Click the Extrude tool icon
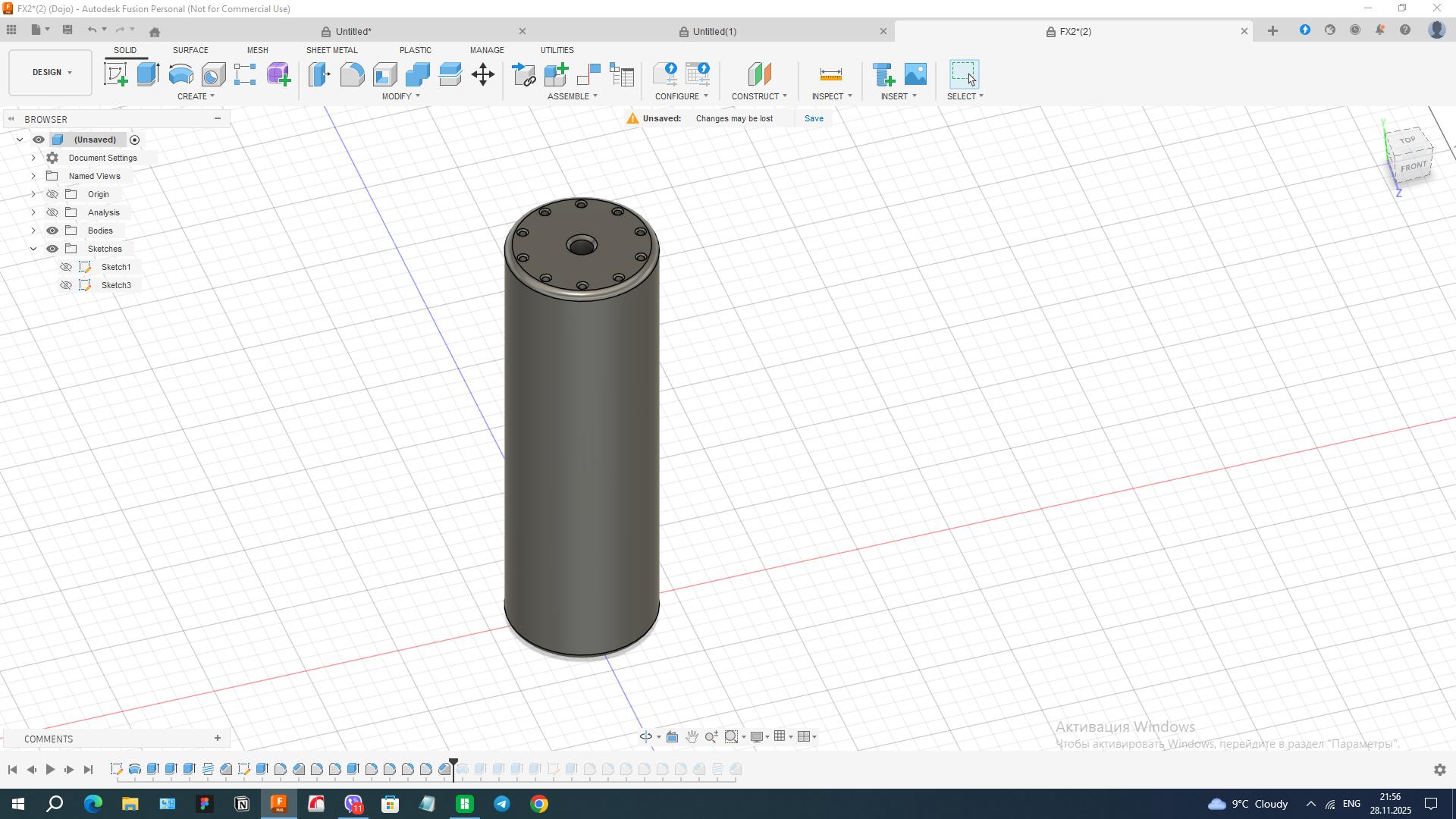This screenshot has width=1456, height=819. (x=148, y=74)
